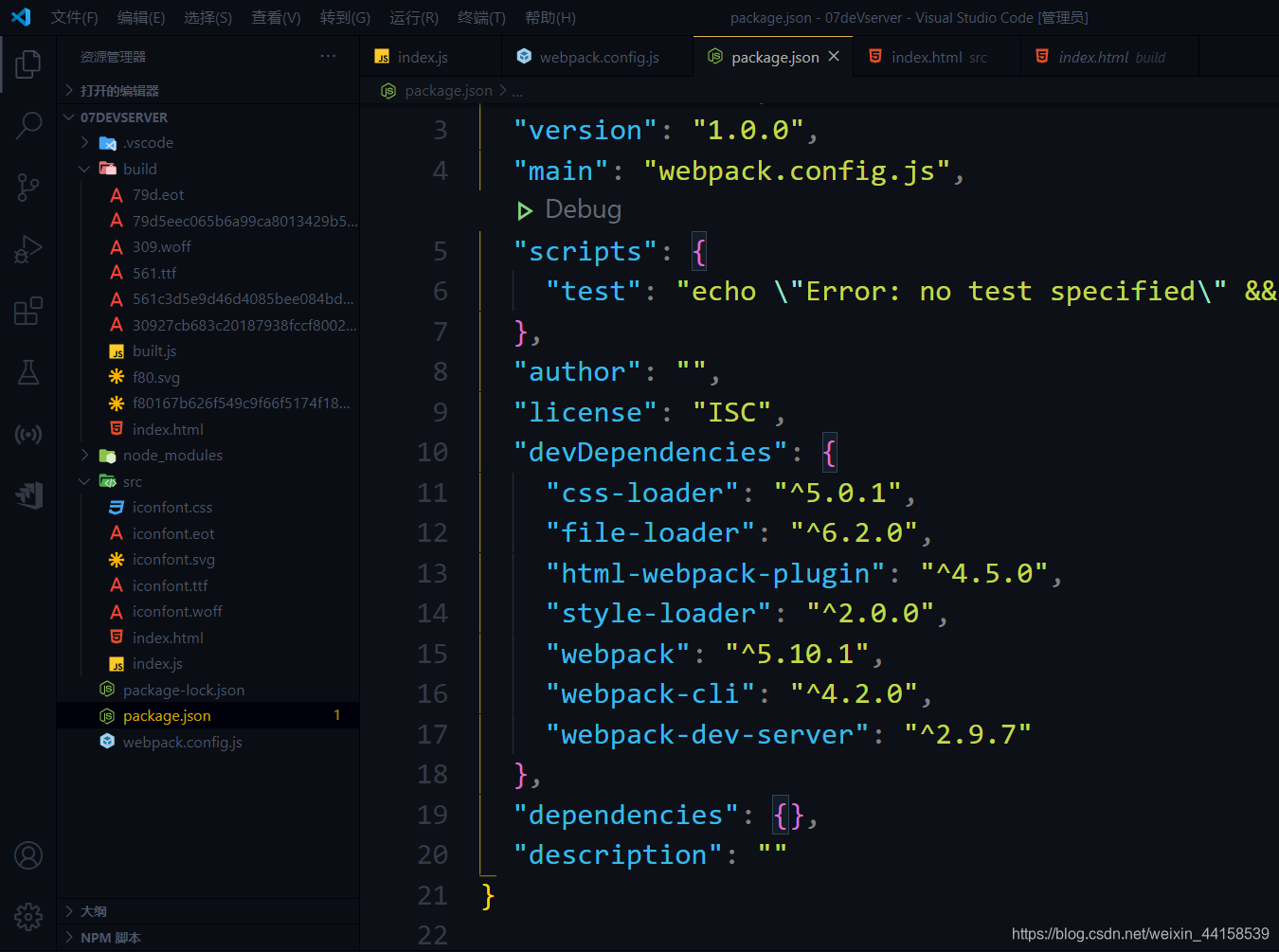The width and height of the screenshot is (1279, 952).
Task: Click the "devDependencies" key in editor
Action: coord(651,453)
